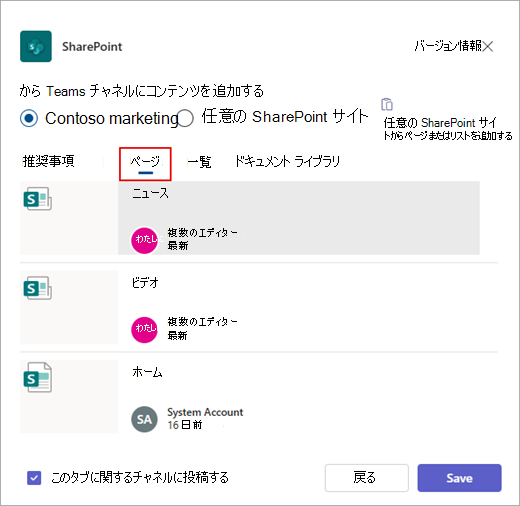Image resolution: width=520 pixels, height=506 pixels.
Task: Click the heading about adding content to a Teams チャネル
Action: pos(142,91)
